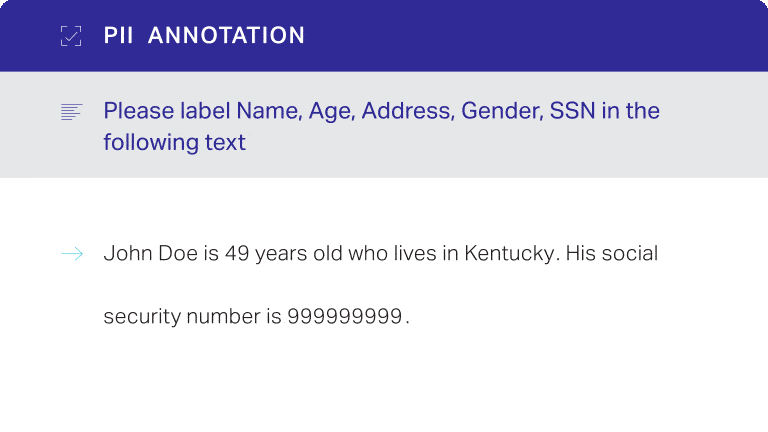The image size is (768, 432).
Task: Click the word "social" at line end
Action: click(630, 254)
